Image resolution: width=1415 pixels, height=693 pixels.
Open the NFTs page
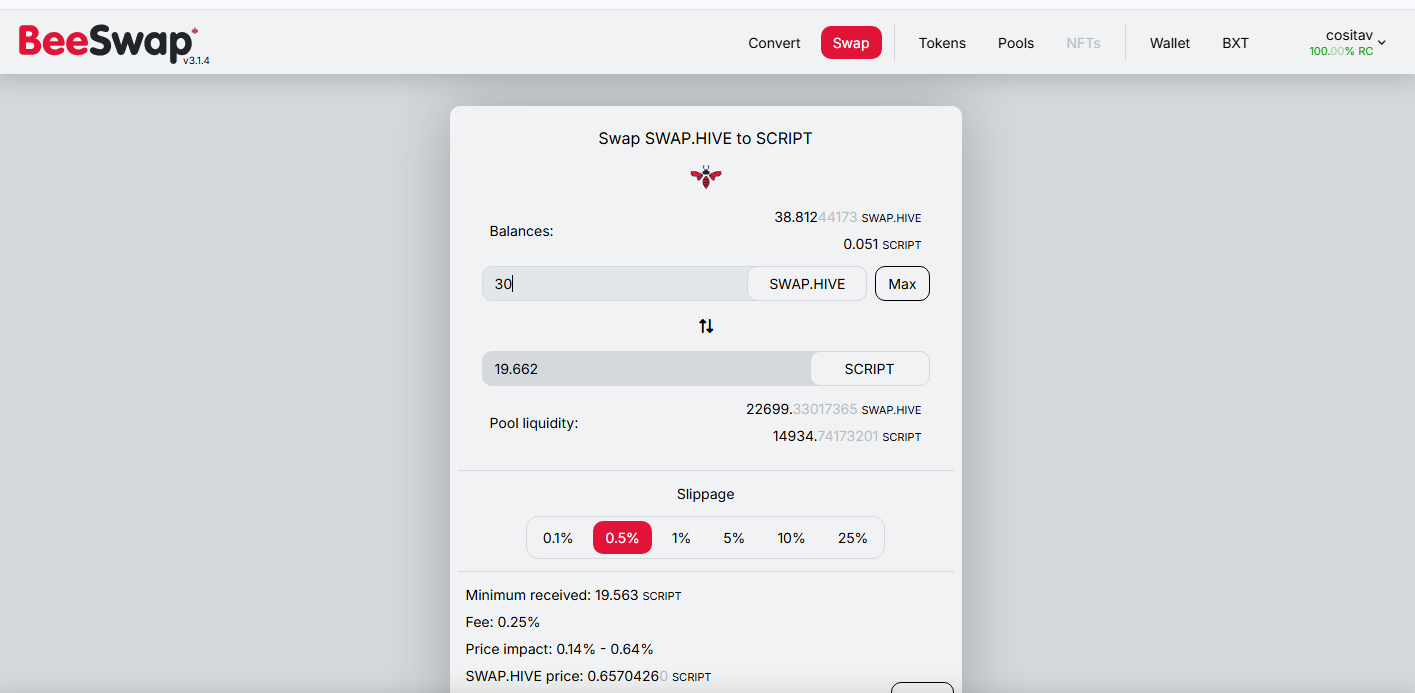click(x=1083, y=43)
